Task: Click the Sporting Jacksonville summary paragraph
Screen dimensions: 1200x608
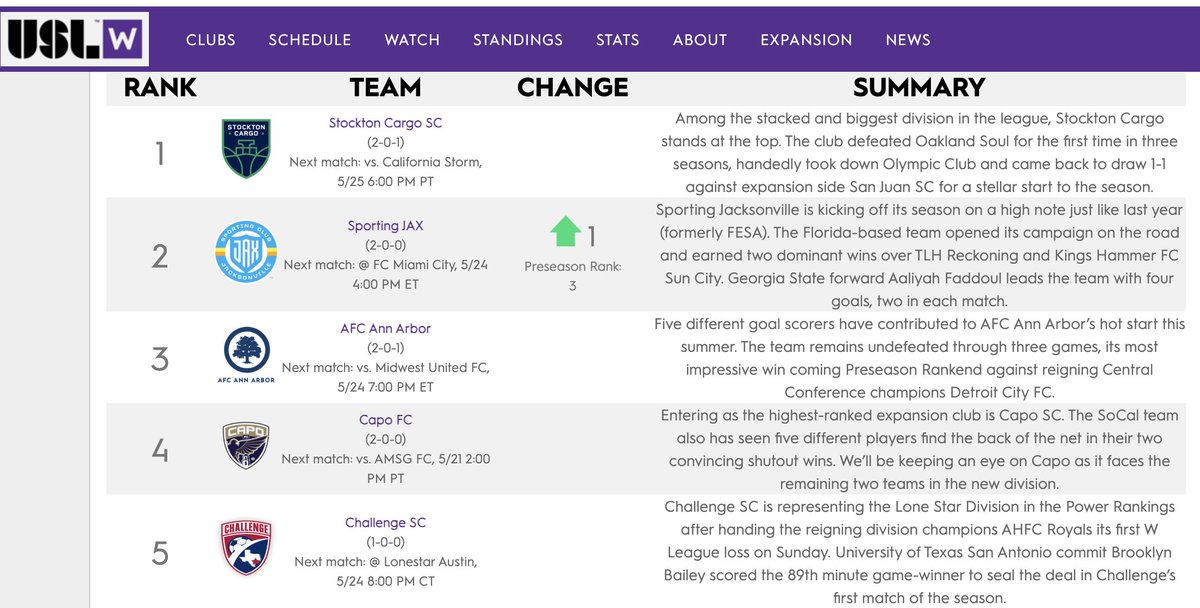Action: (x=919, y=257)
